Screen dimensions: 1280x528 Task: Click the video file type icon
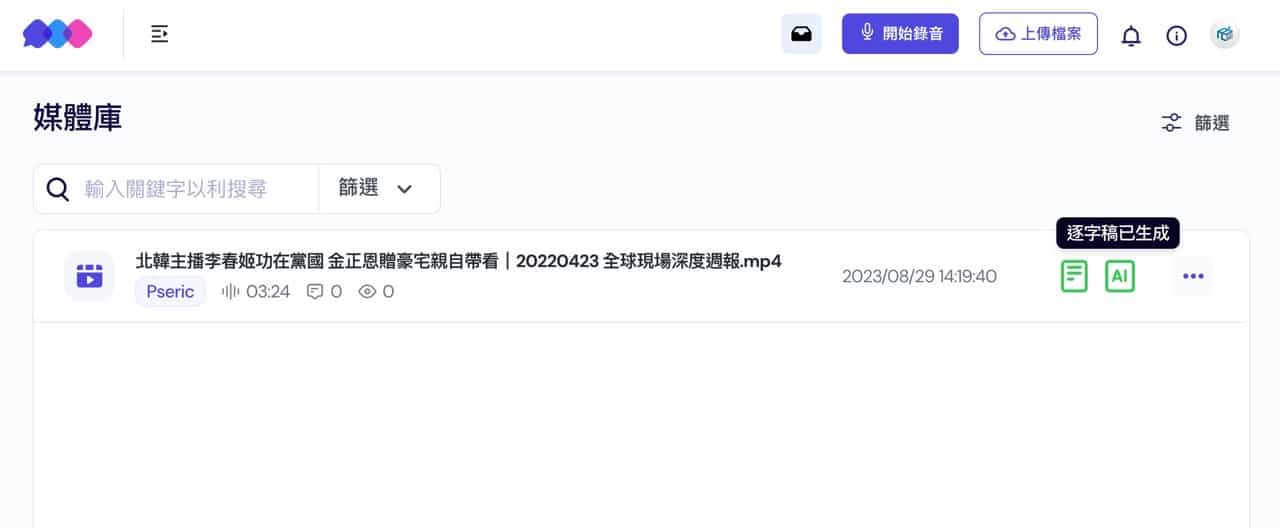point(89,276)
